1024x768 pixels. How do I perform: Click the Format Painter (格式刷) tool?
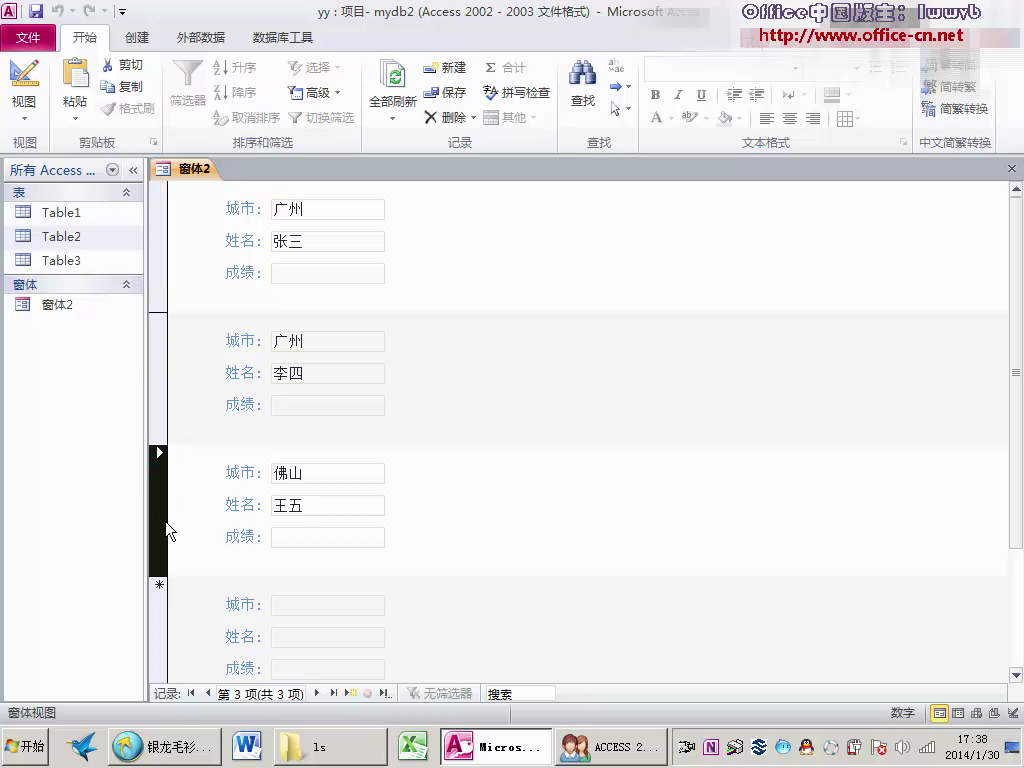[x=127, y=108]
